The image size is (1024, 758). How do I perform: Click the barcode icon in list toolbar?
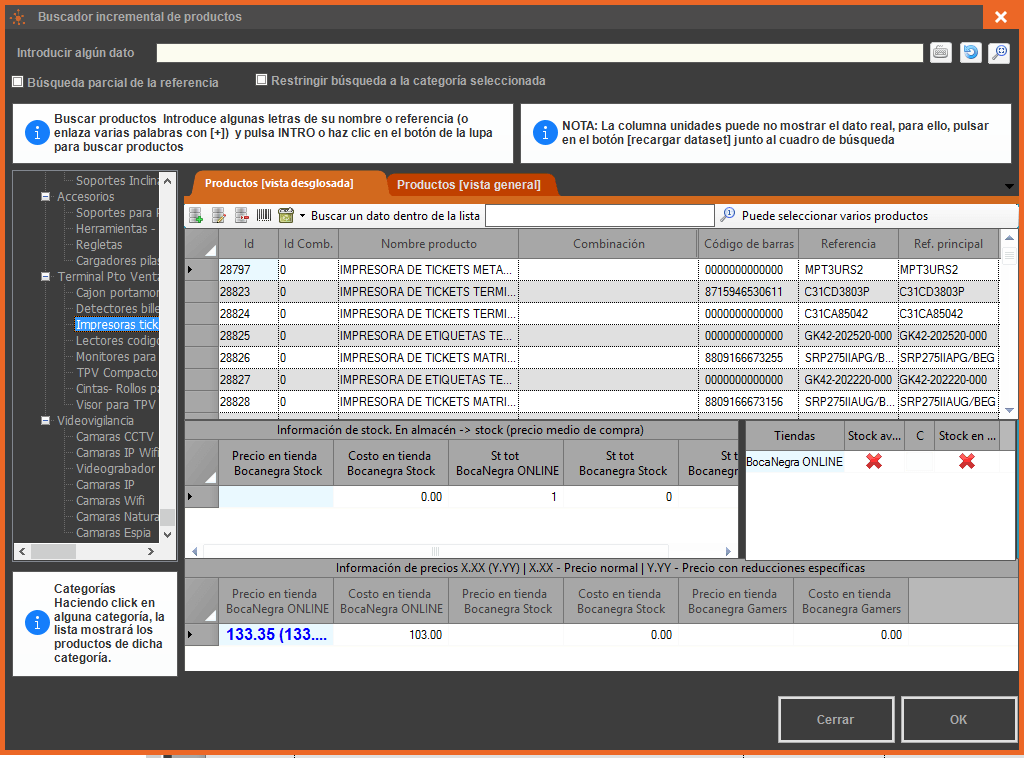tap(264, 216)
